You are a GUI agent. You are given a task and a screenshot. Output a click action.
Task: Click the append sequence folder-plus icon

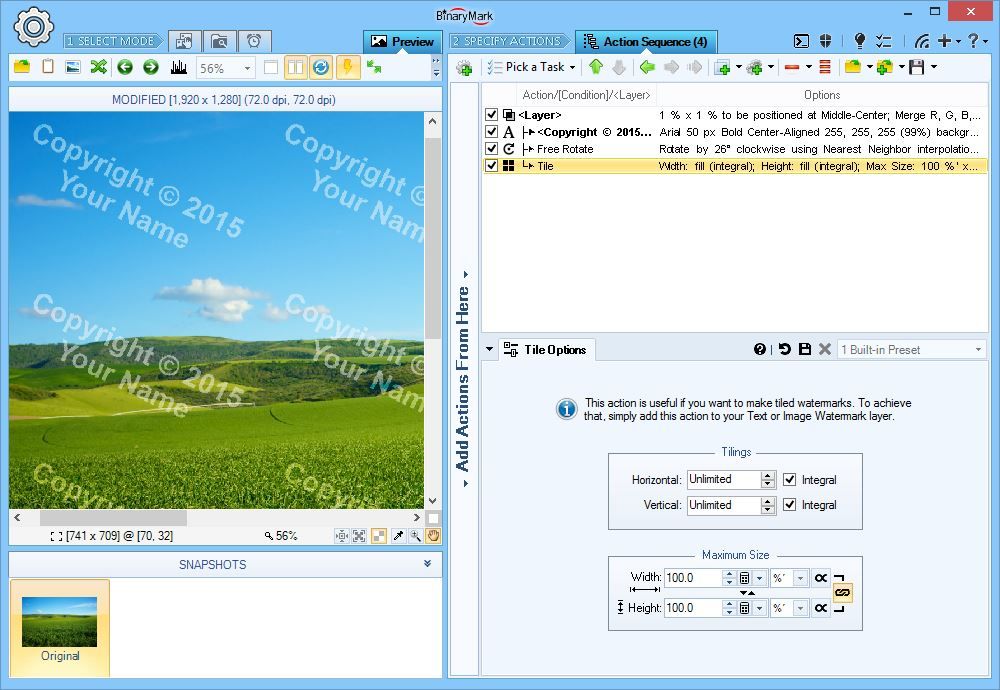point(885,67)
